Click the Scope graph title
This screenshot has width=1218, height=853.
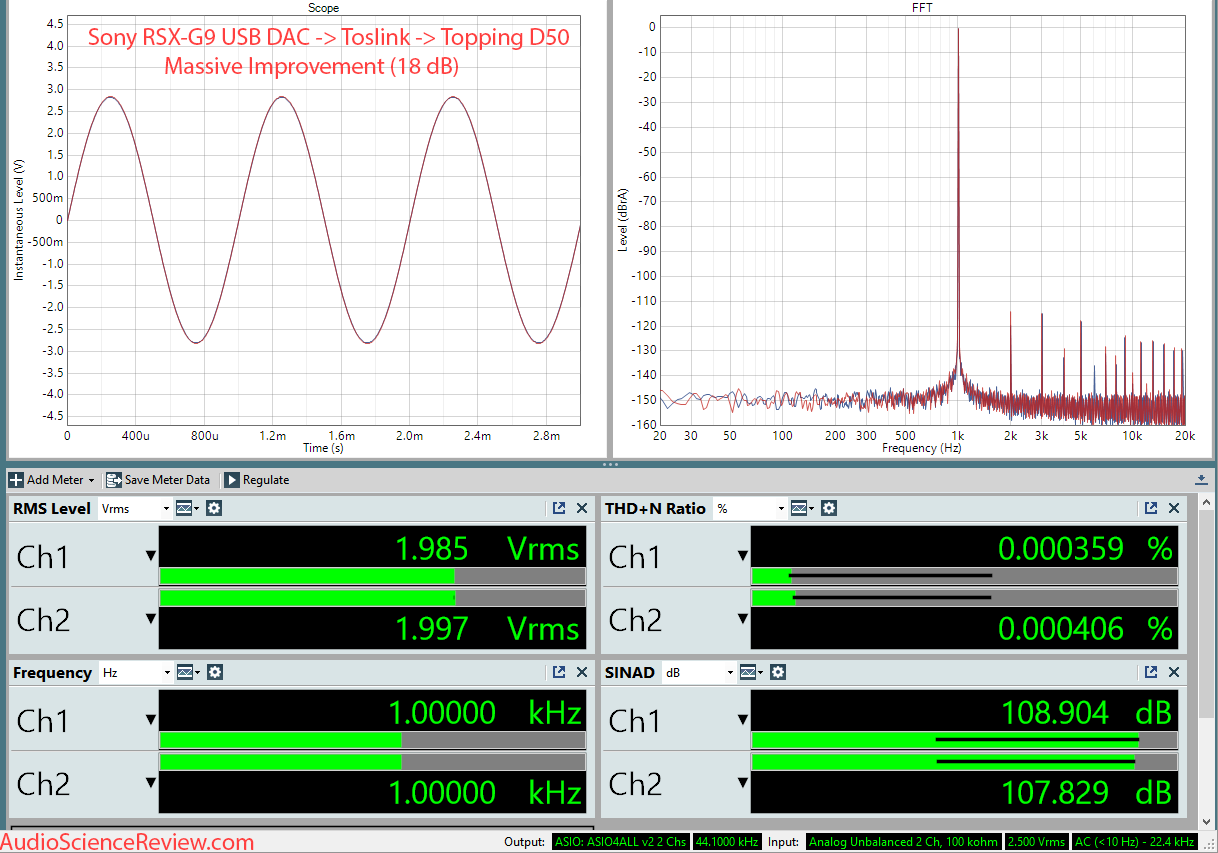(x=323, y=7)
